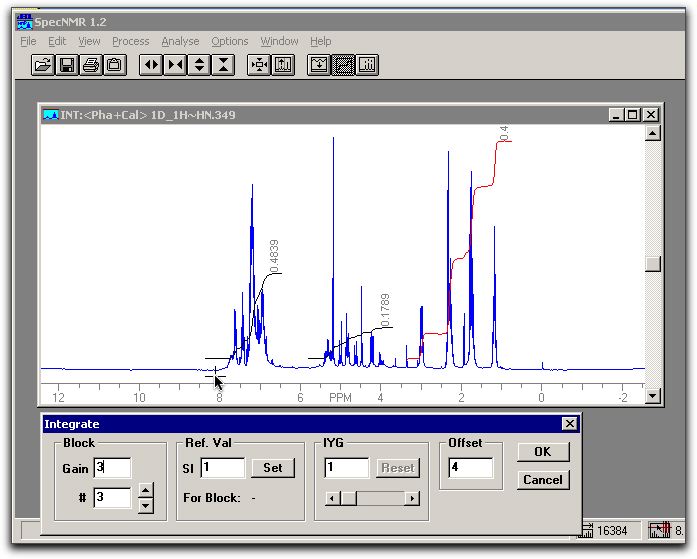The width and height of the screenshot is (697, 559).
Task: Expand spectrum horizontally with outward arrows icon
Action: (x=151, y=65)
